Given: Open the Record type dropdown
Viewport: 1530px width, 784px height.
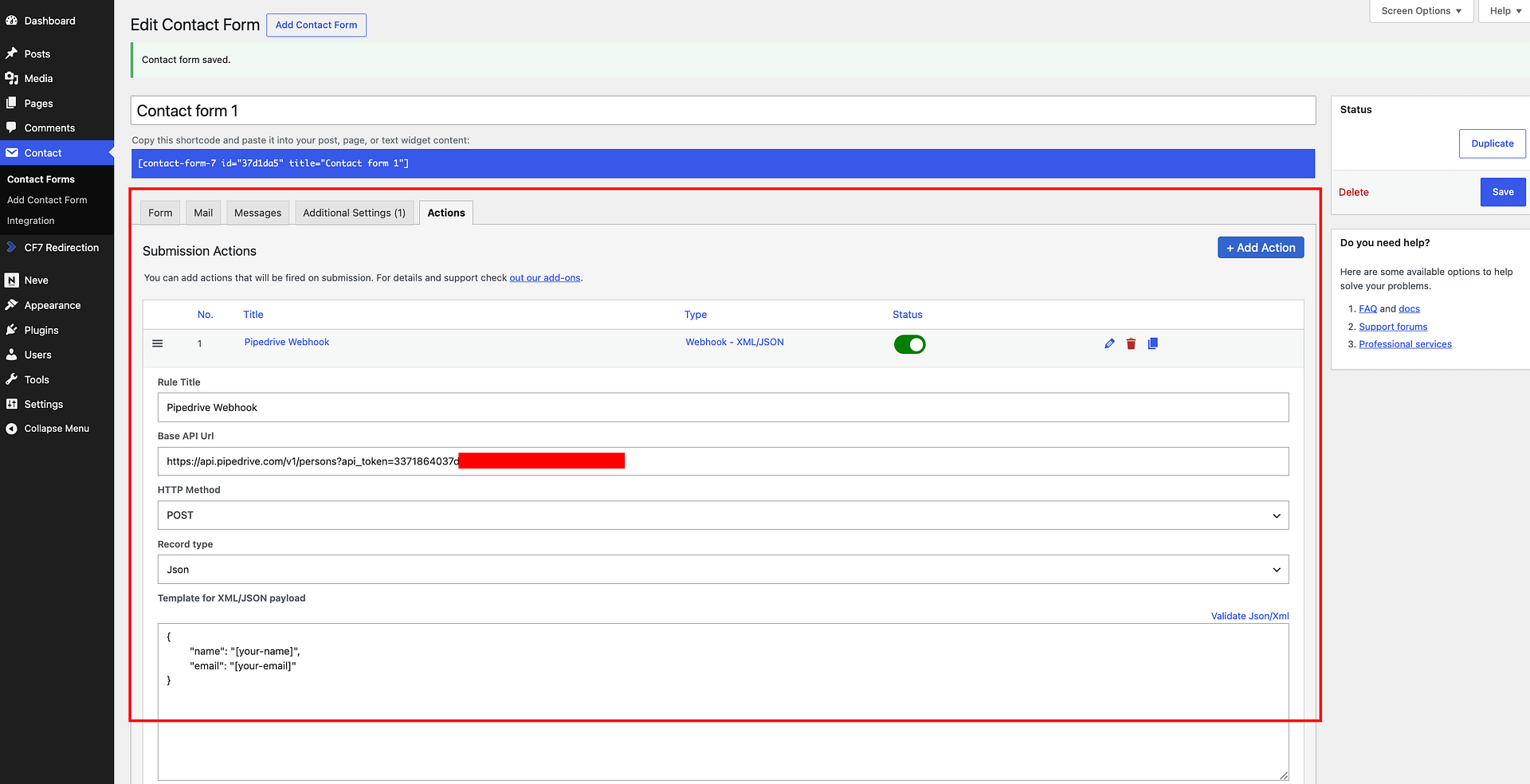Looking at the screenshot, I should pyautogui.click(x=723, y=570).
